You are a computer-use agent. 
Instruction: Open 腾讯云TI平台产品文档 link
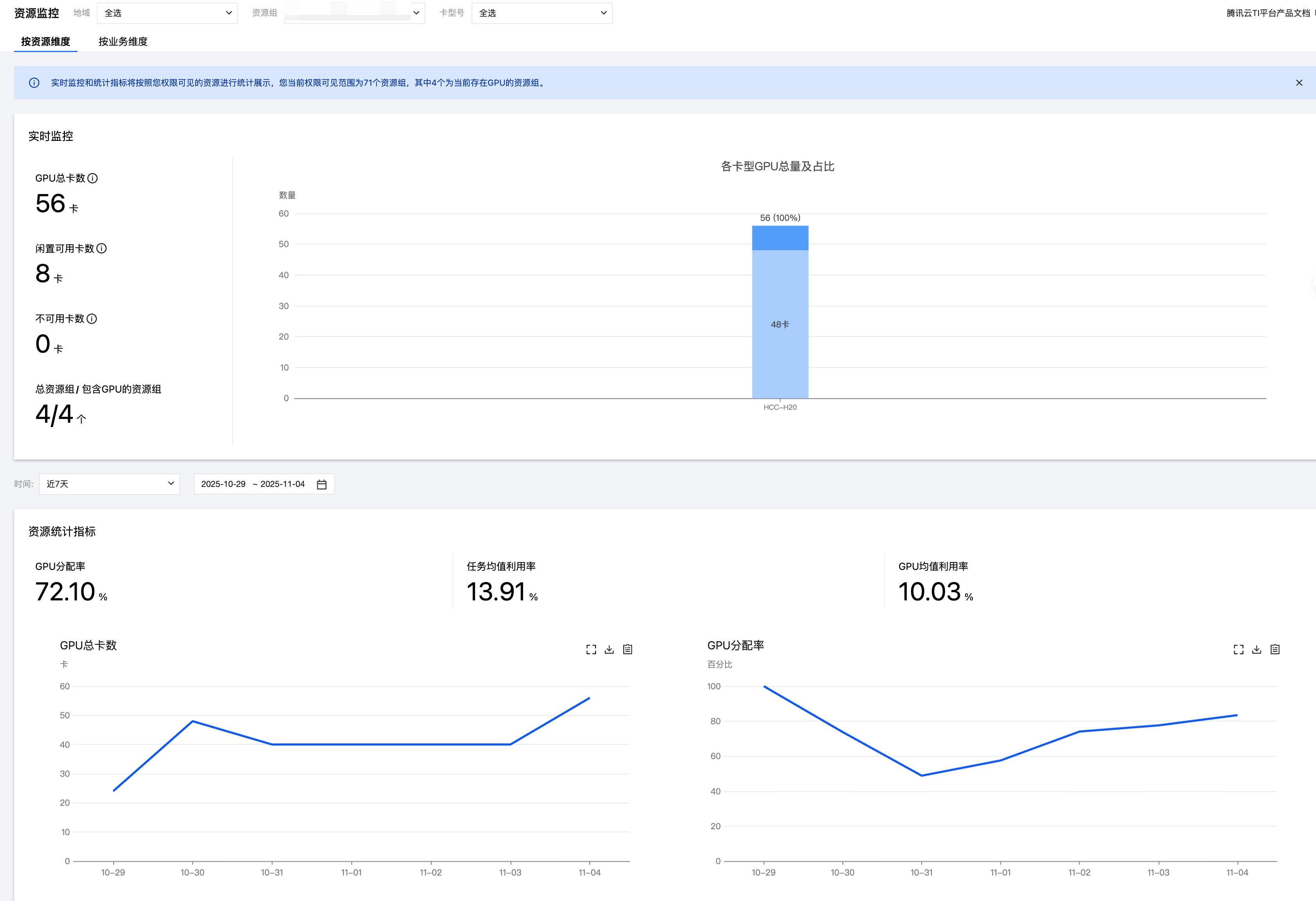(x=1267, y=13)
